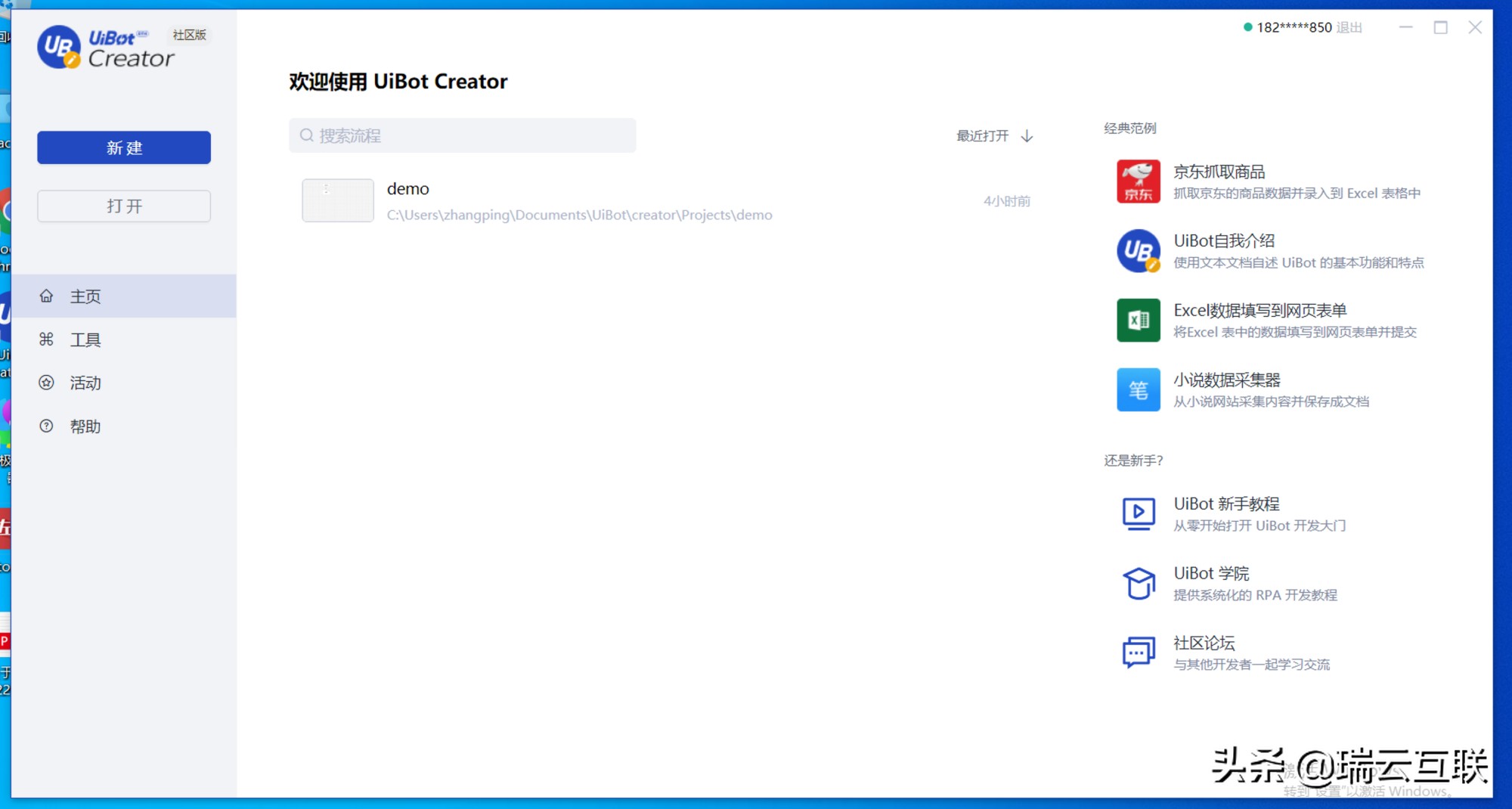
Task: Open the 京东抓取商品 title link
Action: click(x=1219, y=172)
